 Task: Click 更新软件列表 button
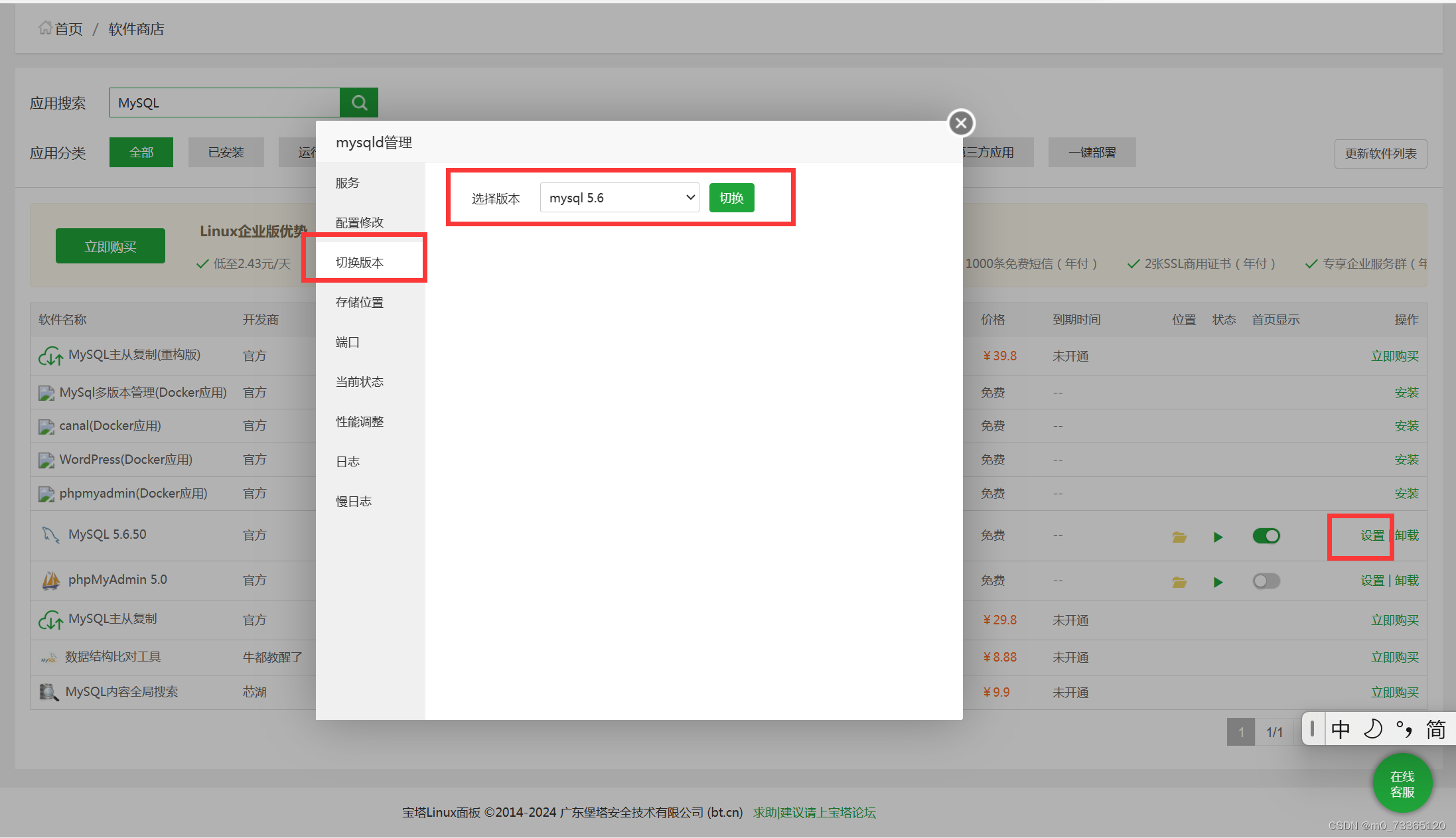point(1380,153)
